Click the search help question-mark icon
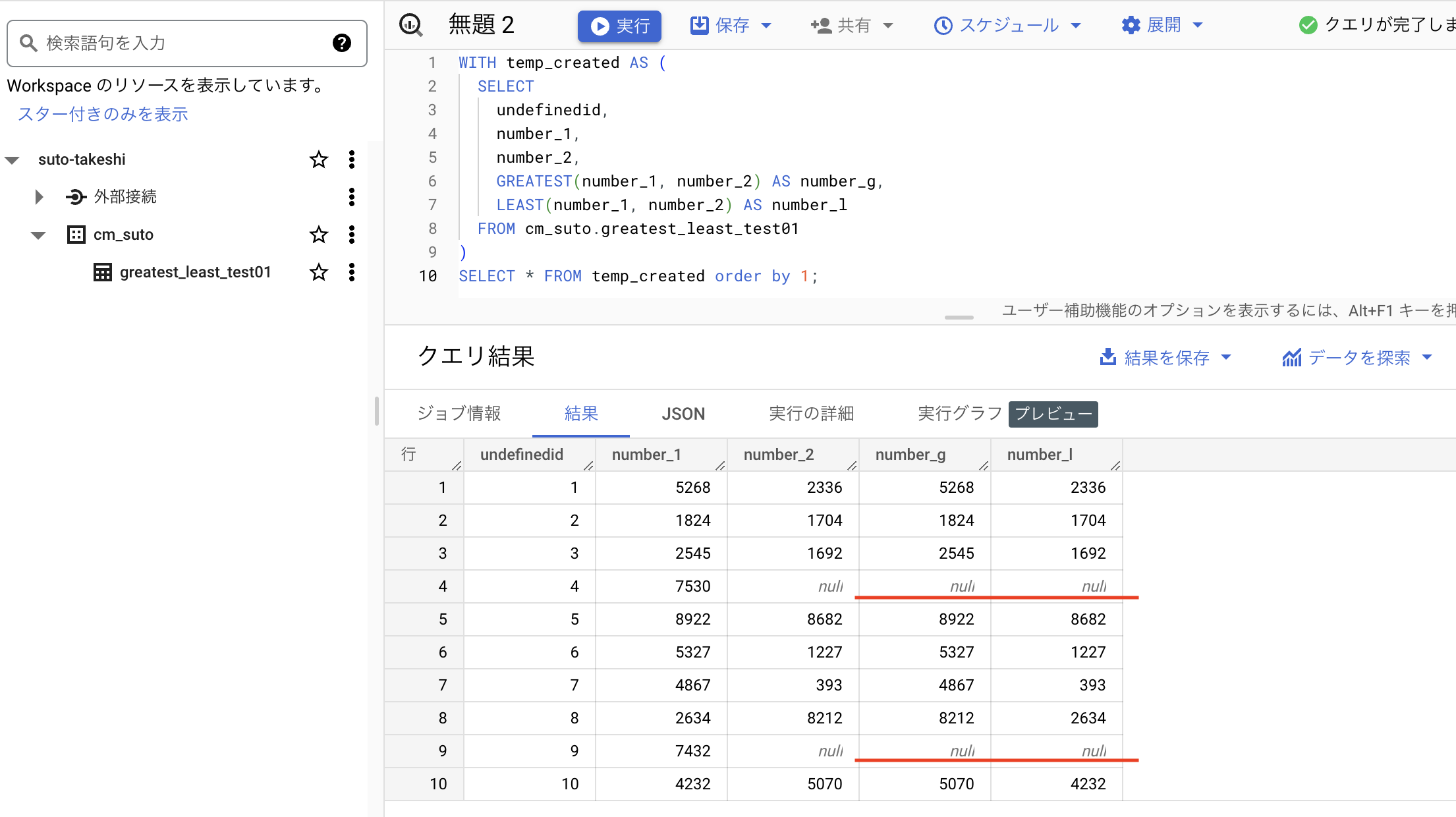1456x817 pixels. coord(341,43)
